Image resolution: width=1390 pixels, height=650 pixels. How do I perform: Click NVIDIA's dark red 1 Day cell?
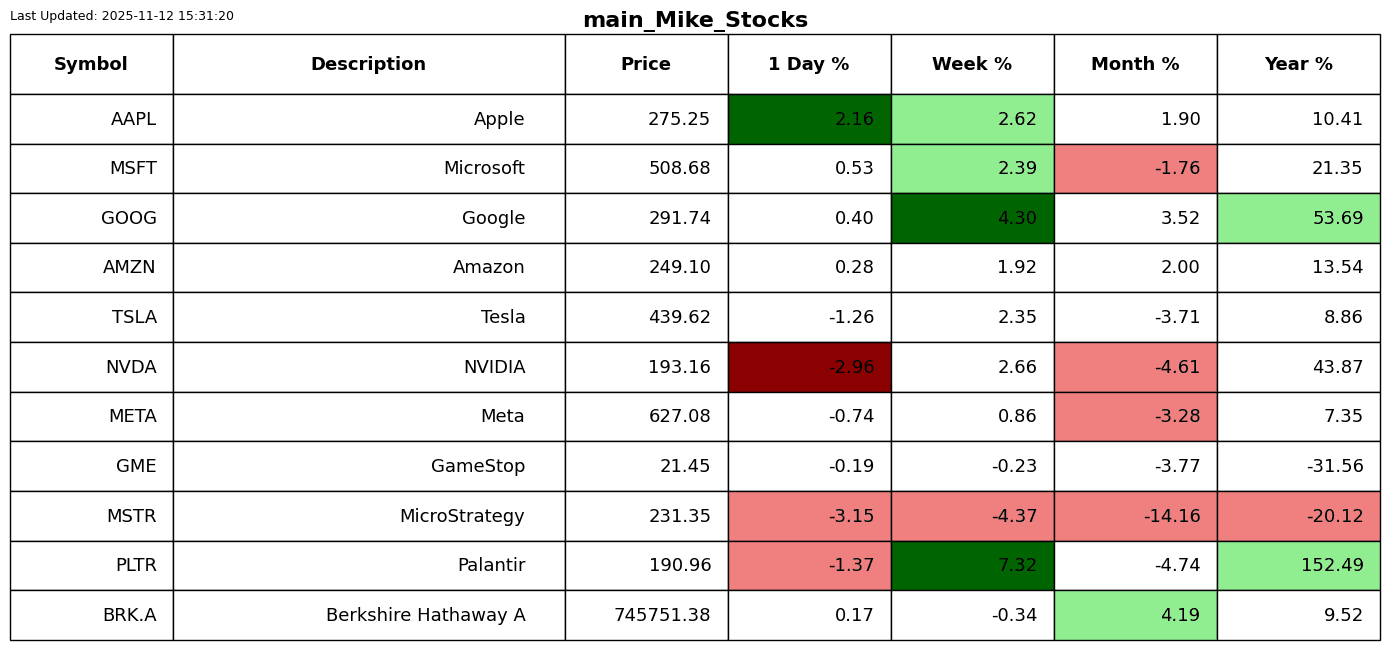[x=809, y=367]
